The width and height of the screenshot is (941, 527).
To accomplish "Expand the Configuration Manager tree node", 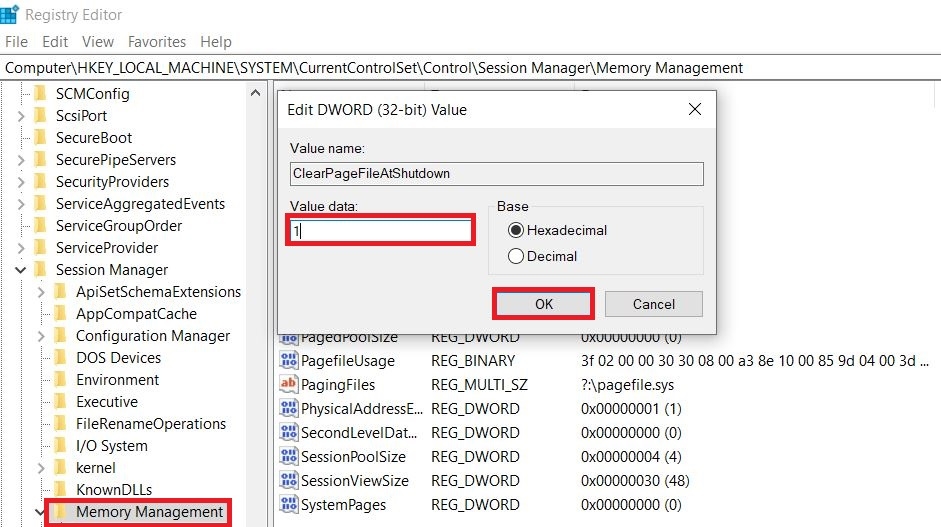I will (41, 336).
